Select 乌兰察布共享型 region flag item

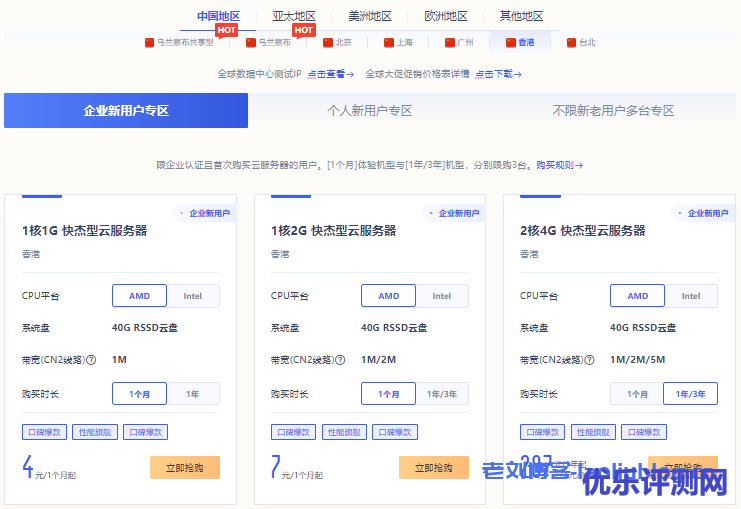[179, 42]
